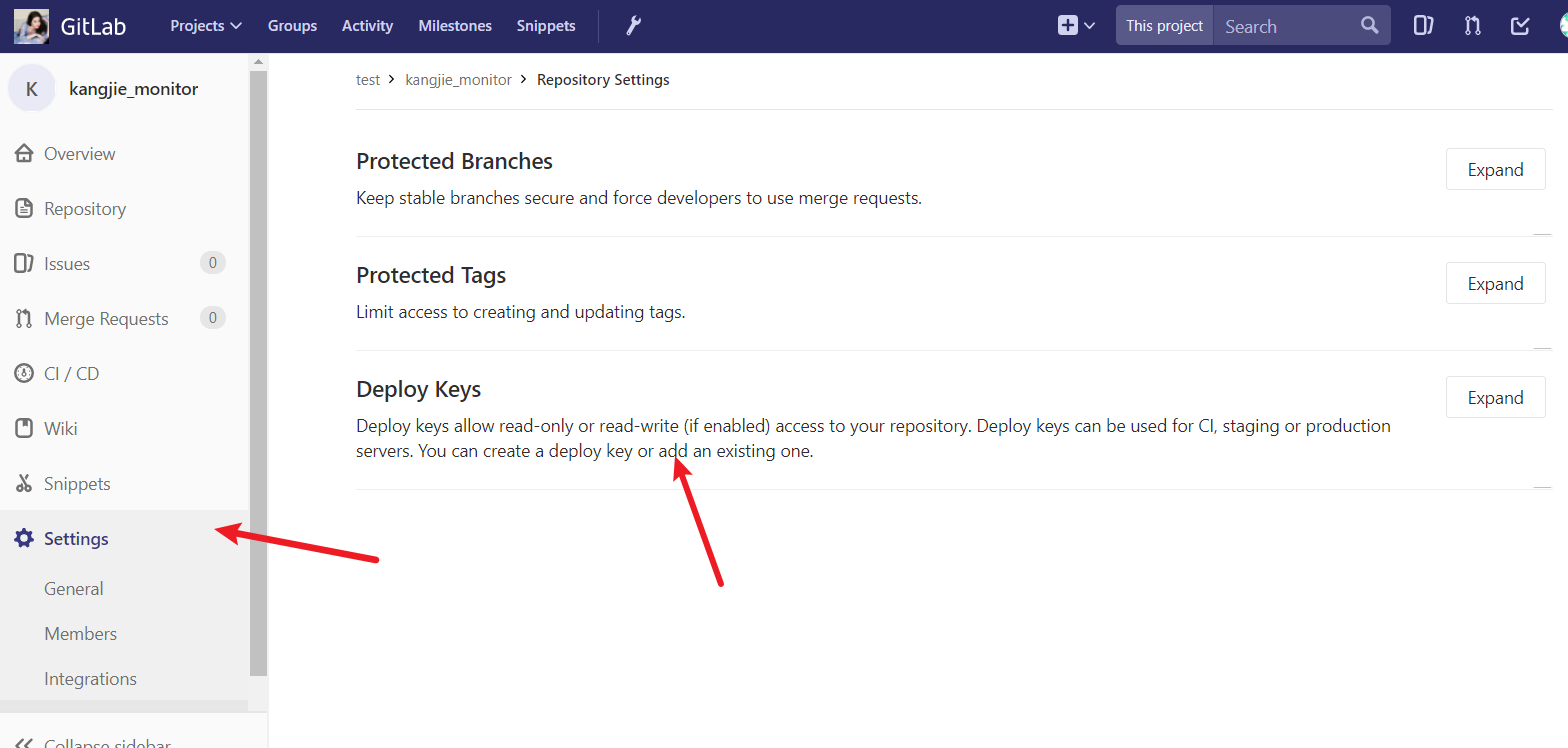Screen dimensions: 1568x748
Task: Open merge requests icon in the top bar
Action: point(1472,26)
